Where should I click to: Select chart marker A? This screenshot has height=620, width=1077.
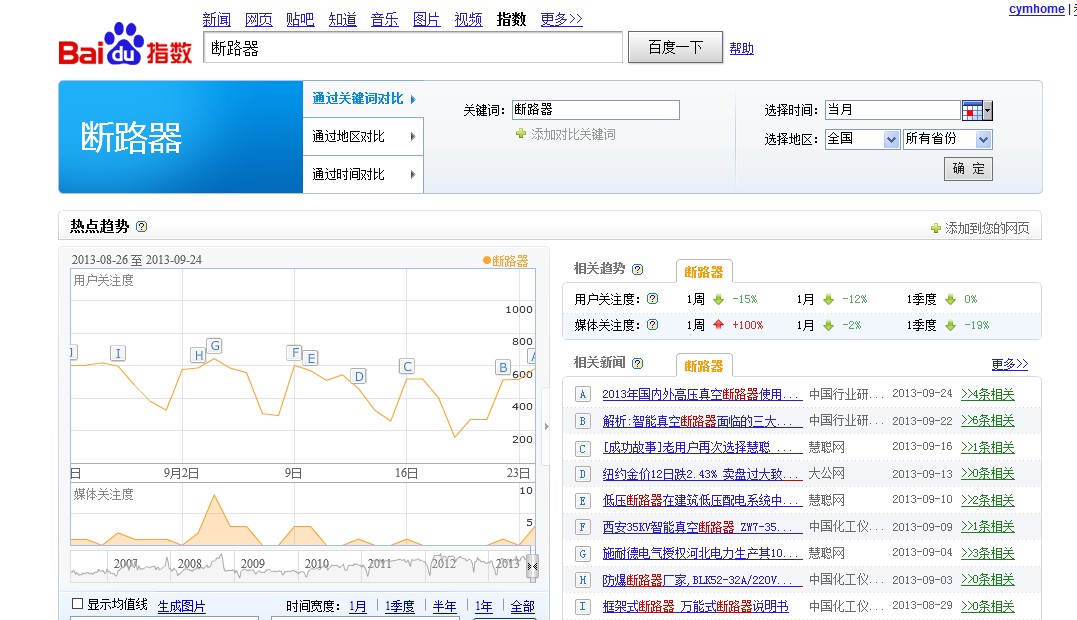pyautogui.click(x=531, y=356)
